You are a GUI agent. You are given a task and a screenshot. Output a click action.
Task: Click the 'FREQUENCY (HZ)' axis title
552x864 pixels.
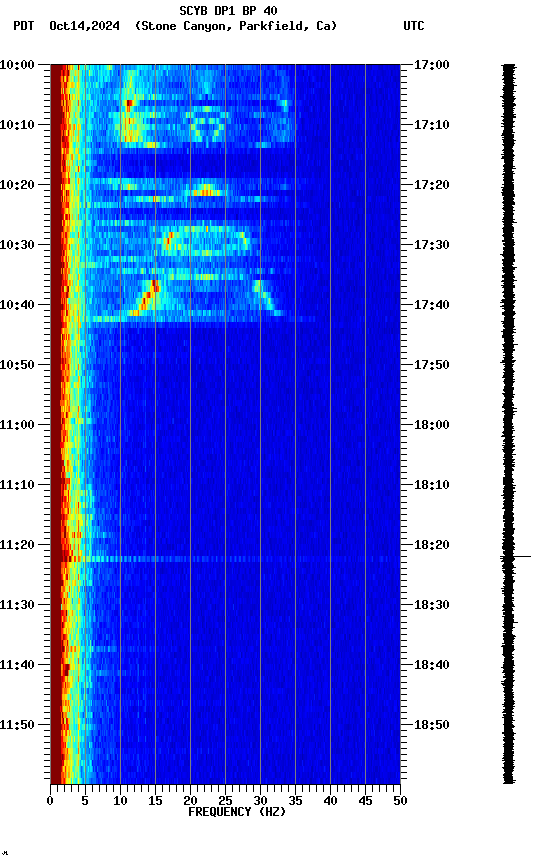pos(237,812)
